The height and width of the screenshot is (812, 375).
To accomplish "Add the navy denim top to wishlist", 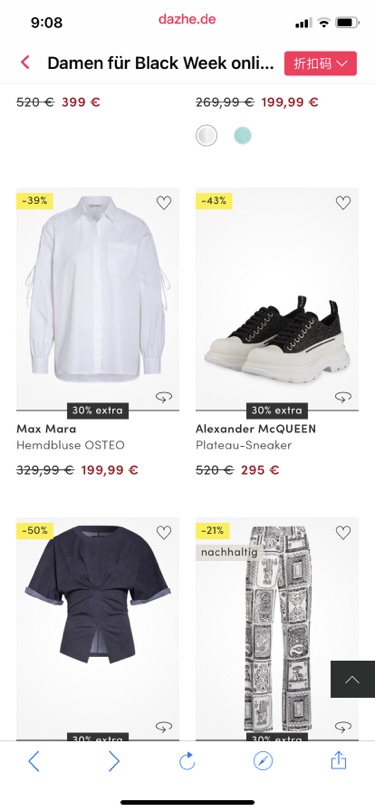I will coord(164,532).
